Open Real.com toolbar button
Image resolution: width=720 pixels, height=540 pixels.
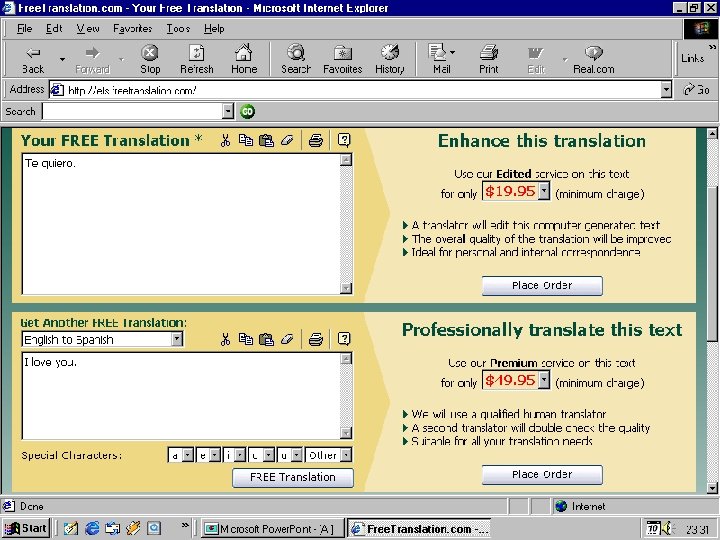tap(593, 59)
